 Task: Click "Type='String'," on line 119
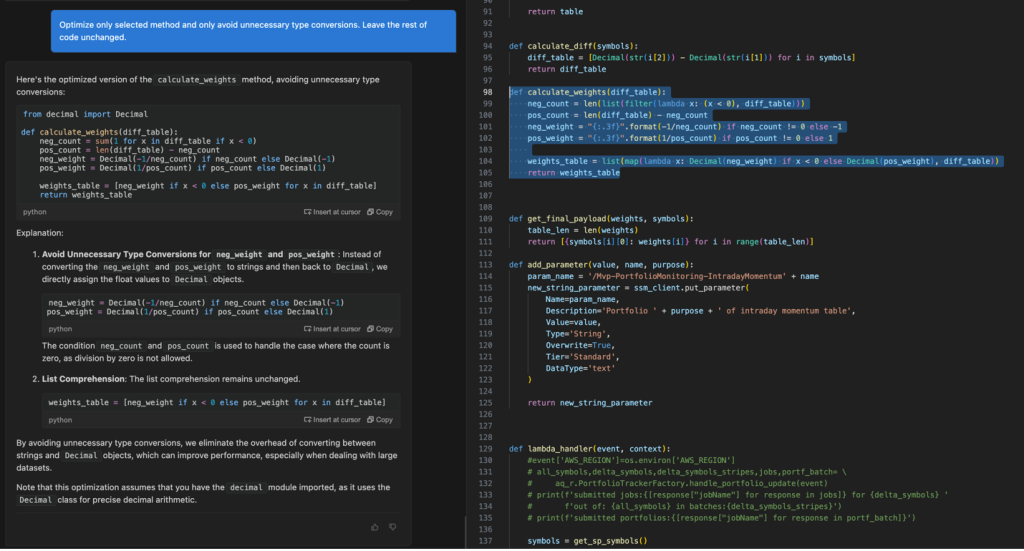[578, 334]
